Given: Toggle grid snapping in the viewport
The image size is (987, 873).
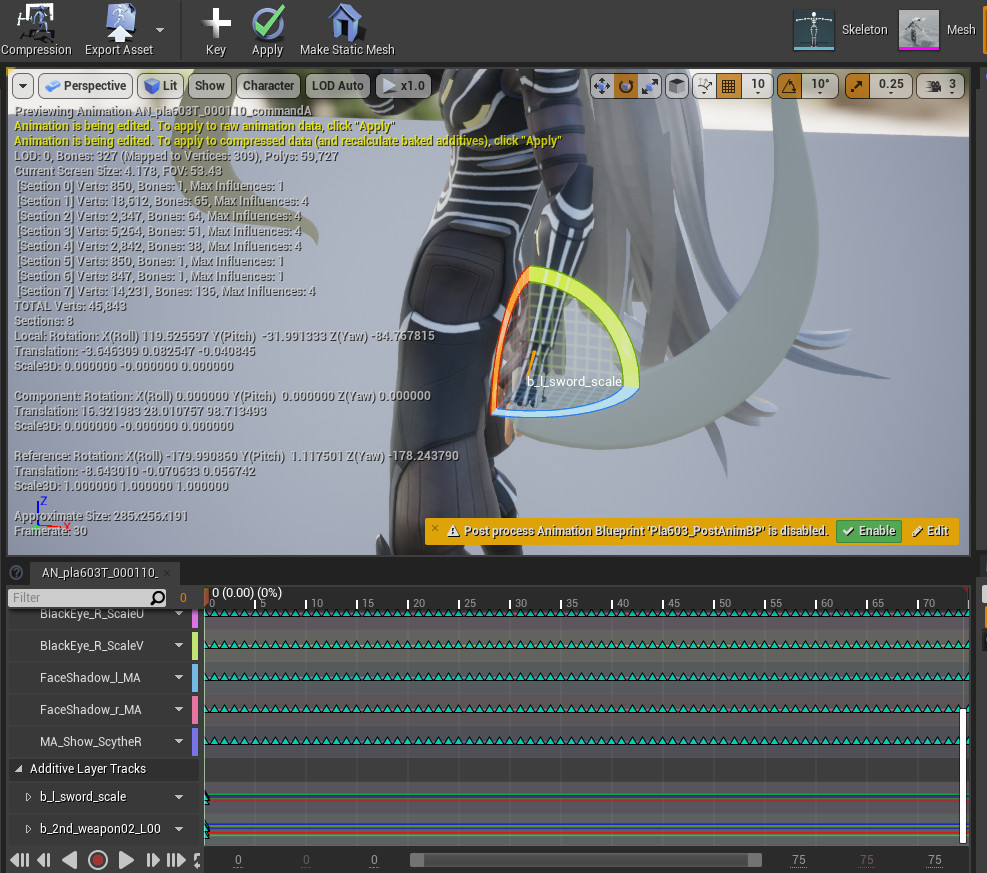Looking at the screenshot, I should coord(729,88).
